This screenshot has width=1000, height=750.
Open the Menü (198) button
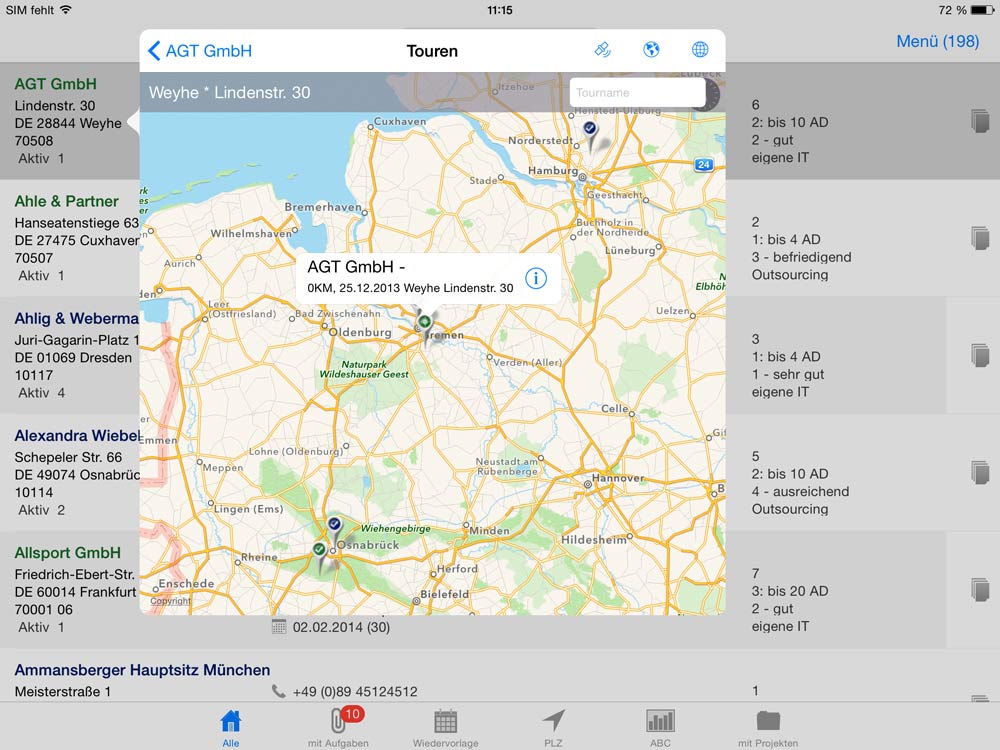point(938,41)
